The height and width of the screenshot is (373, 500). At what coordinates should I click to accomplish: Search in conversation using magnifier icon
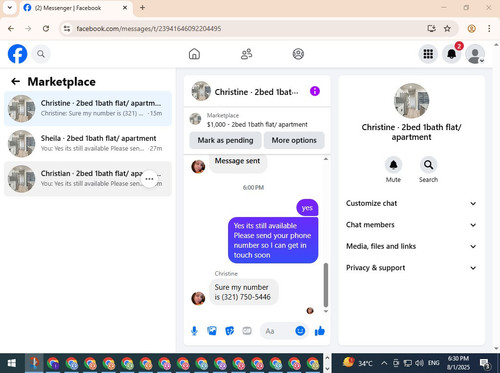[x=428, y=165]
